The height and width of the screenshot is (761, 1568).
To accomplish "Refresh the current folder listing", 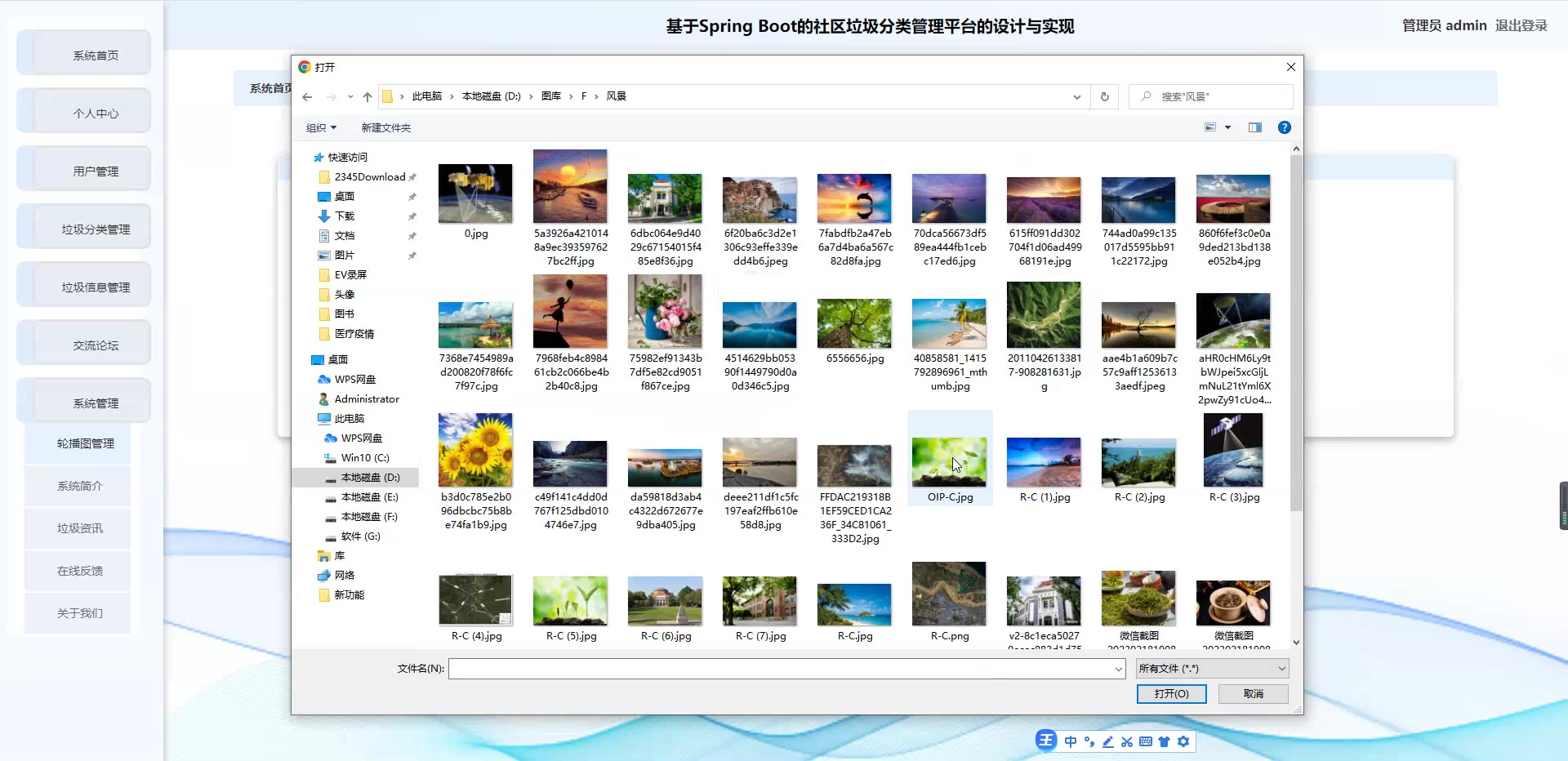I will point(1104,96).
